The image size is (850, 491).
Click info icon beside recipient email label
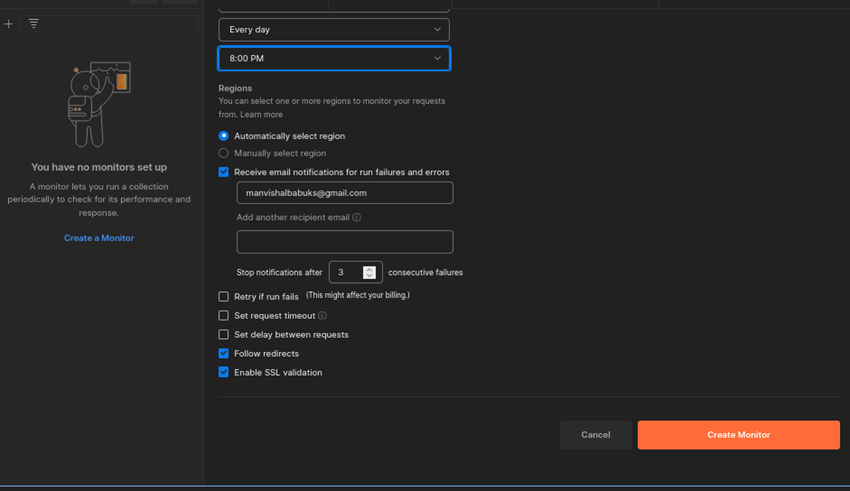pyautogui.click(x=357, y=217)
